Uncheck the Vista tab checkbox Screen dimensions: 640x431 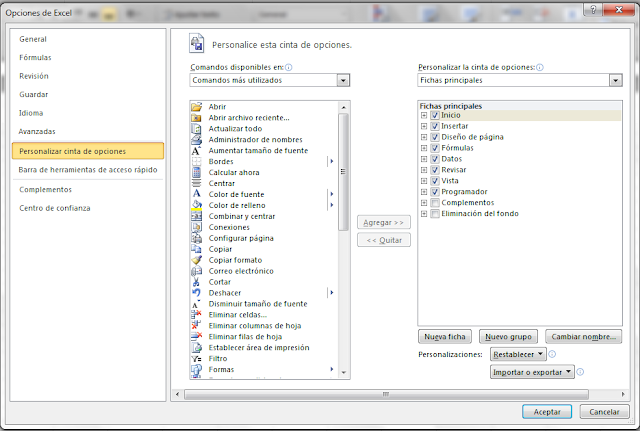point(435,181)
